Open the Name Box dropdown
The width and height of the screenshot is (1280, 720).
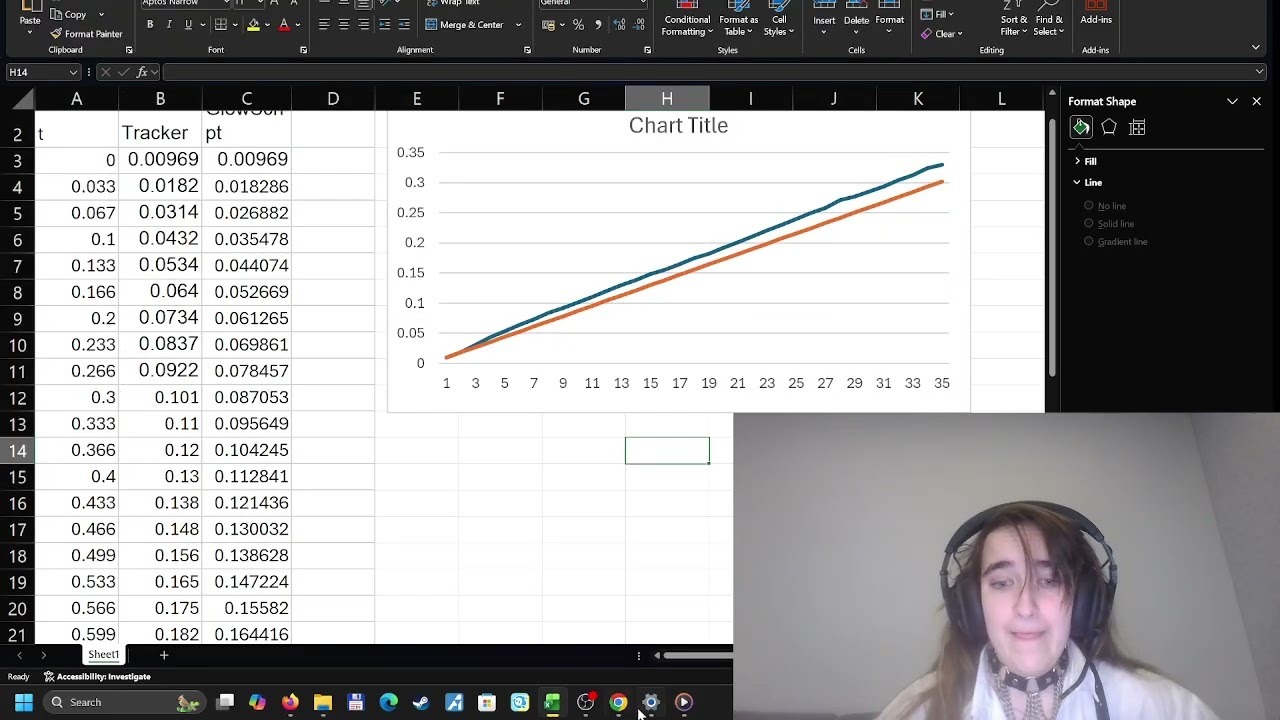pyautogui.click(x=73, y=72)
